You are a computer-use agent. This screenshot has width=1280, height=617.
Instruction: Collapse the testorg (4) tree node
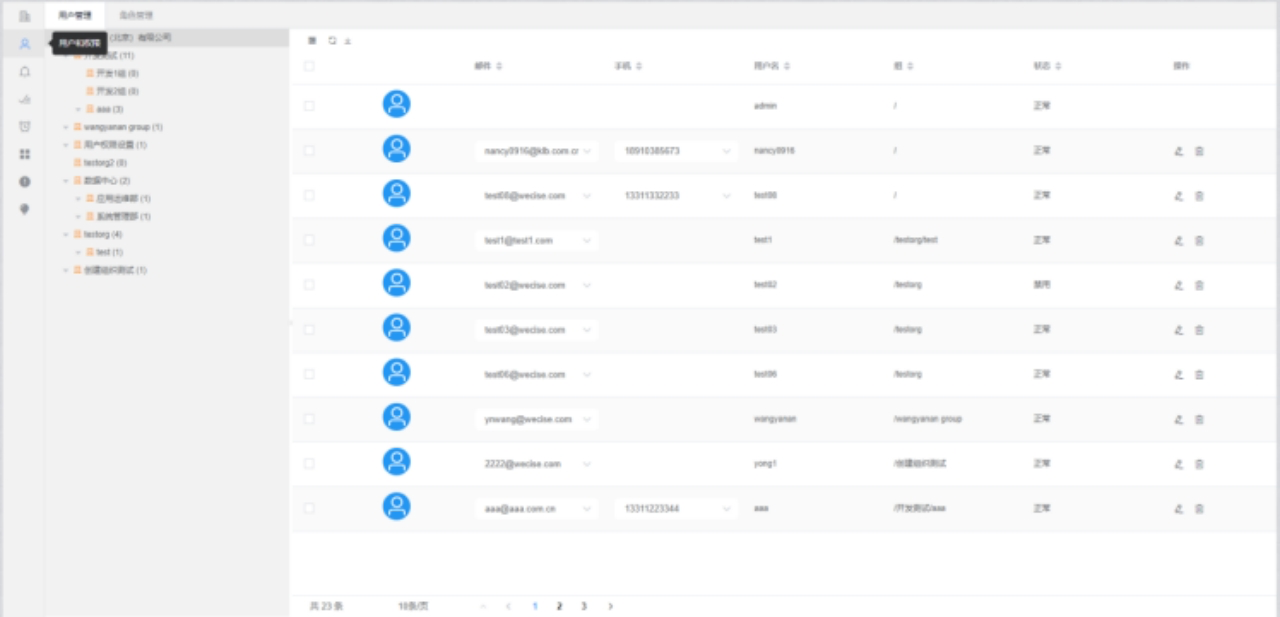[x=66, y=234]
